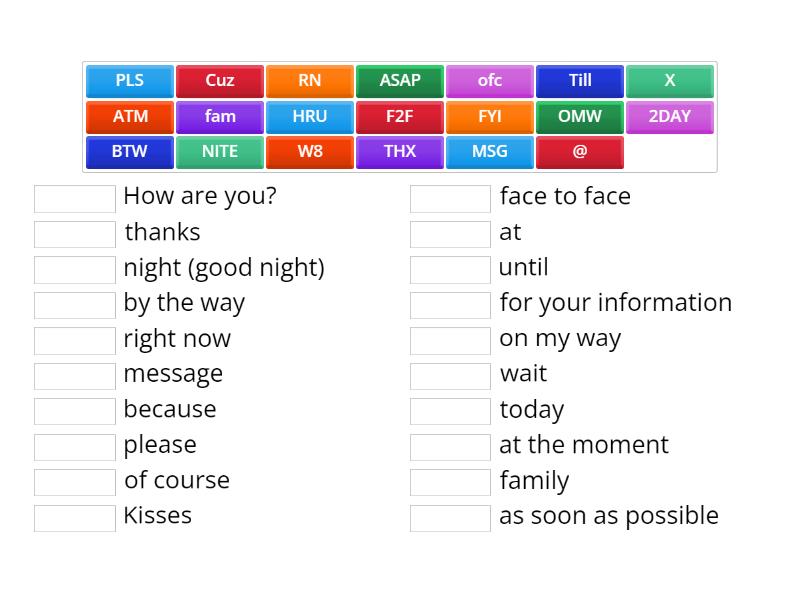Viewport: 800px width, 600px height.
Task: Select the green X tile
Action: coord(670,81)
